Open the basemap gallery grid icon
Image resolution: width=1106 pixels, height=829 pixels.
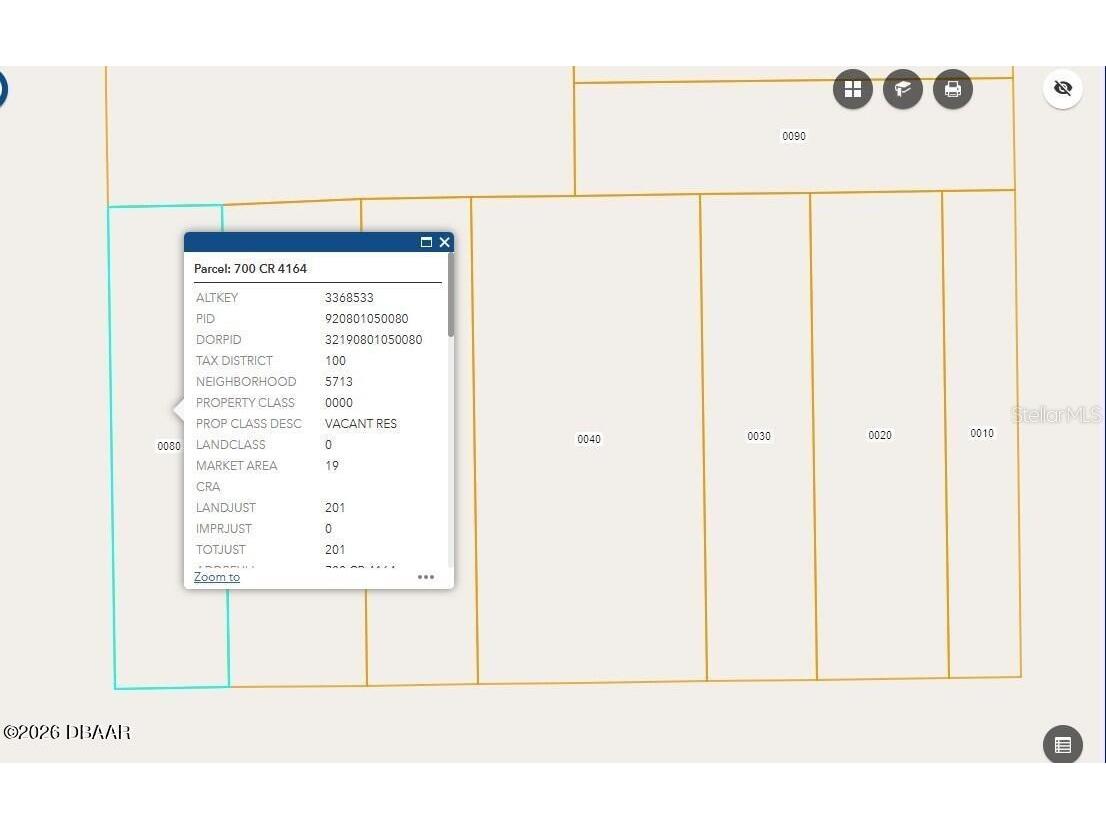(x=853, y=89)
